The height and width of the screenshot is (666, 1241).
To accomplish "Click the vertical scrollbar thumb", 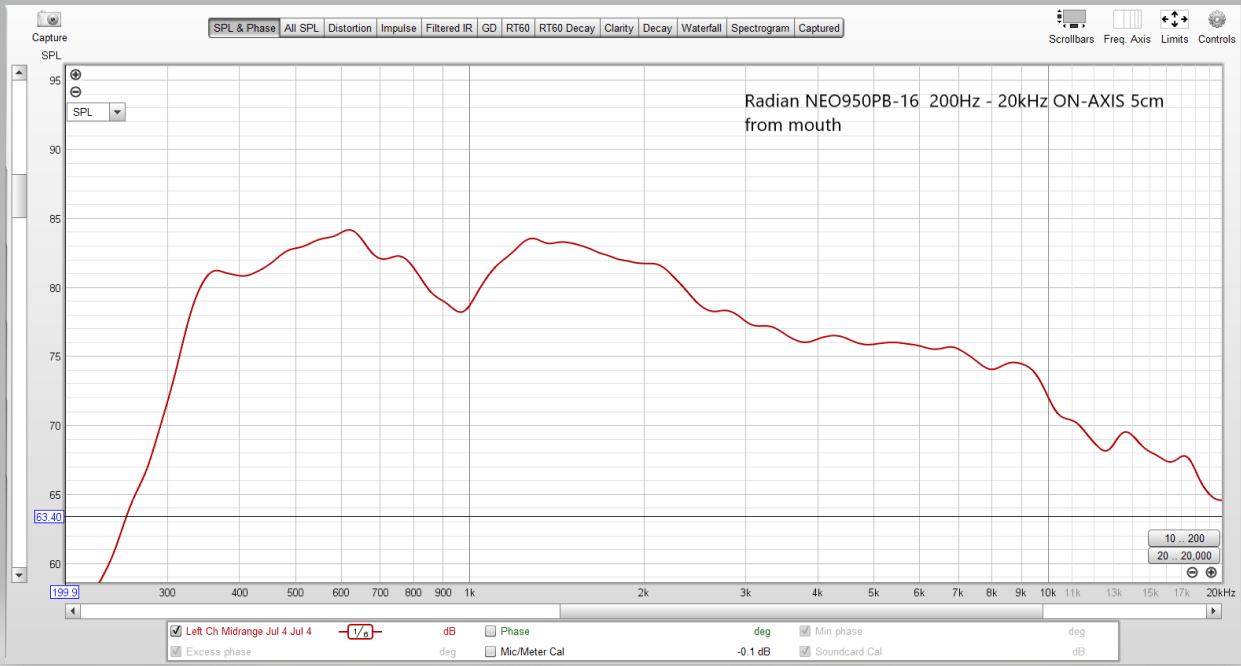I will coord(18,196).
